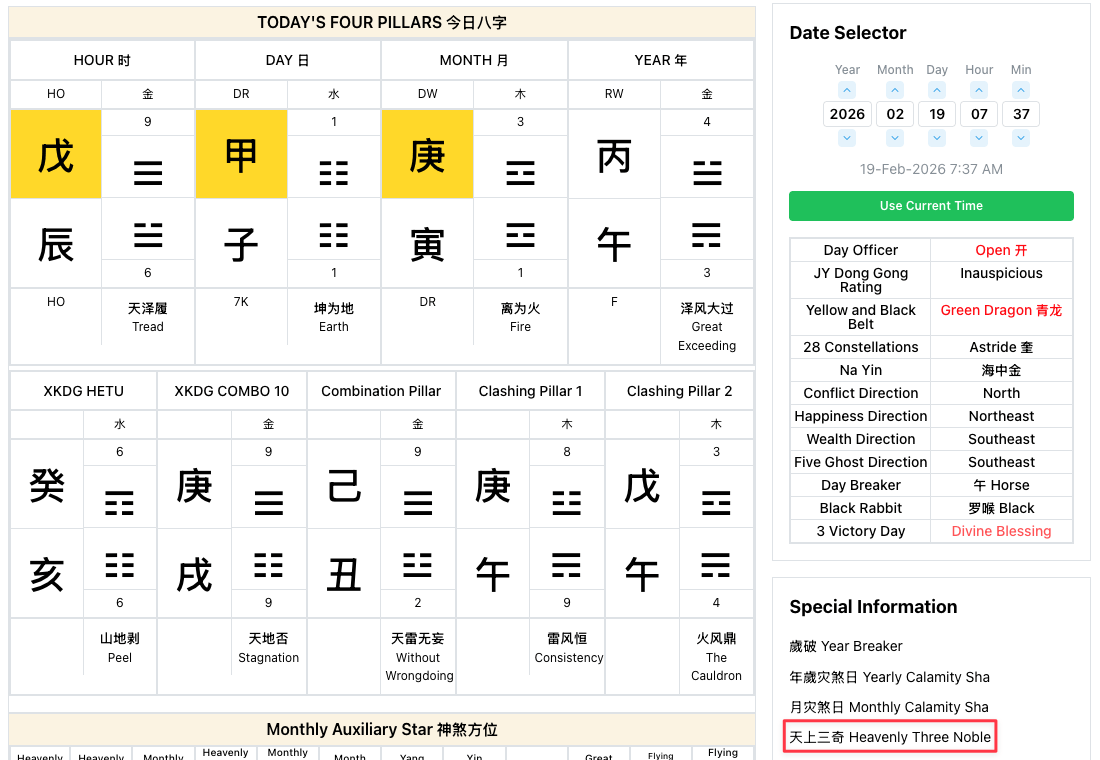The width and height of the screenshot is (1100, 760).
Task: Click the Hour field showing 07
Action: 979,114
